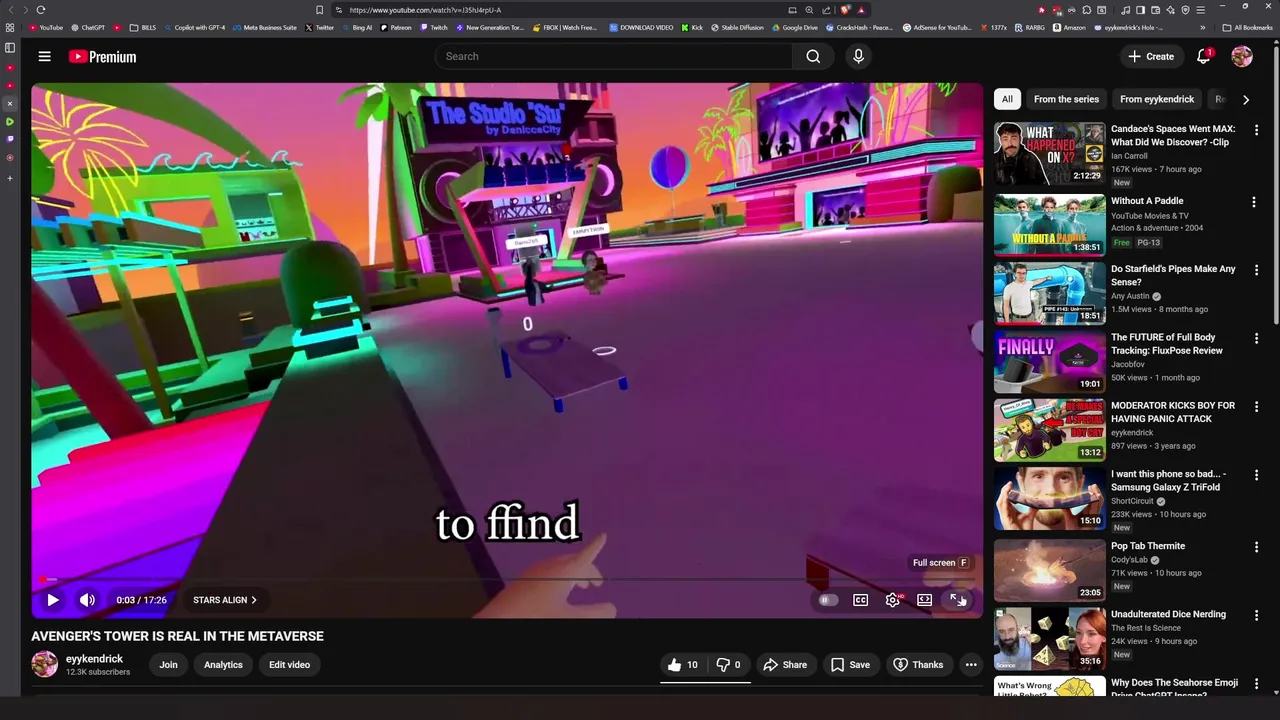
Task: Switch to theater mode
Action: click(x=925, y=600)
